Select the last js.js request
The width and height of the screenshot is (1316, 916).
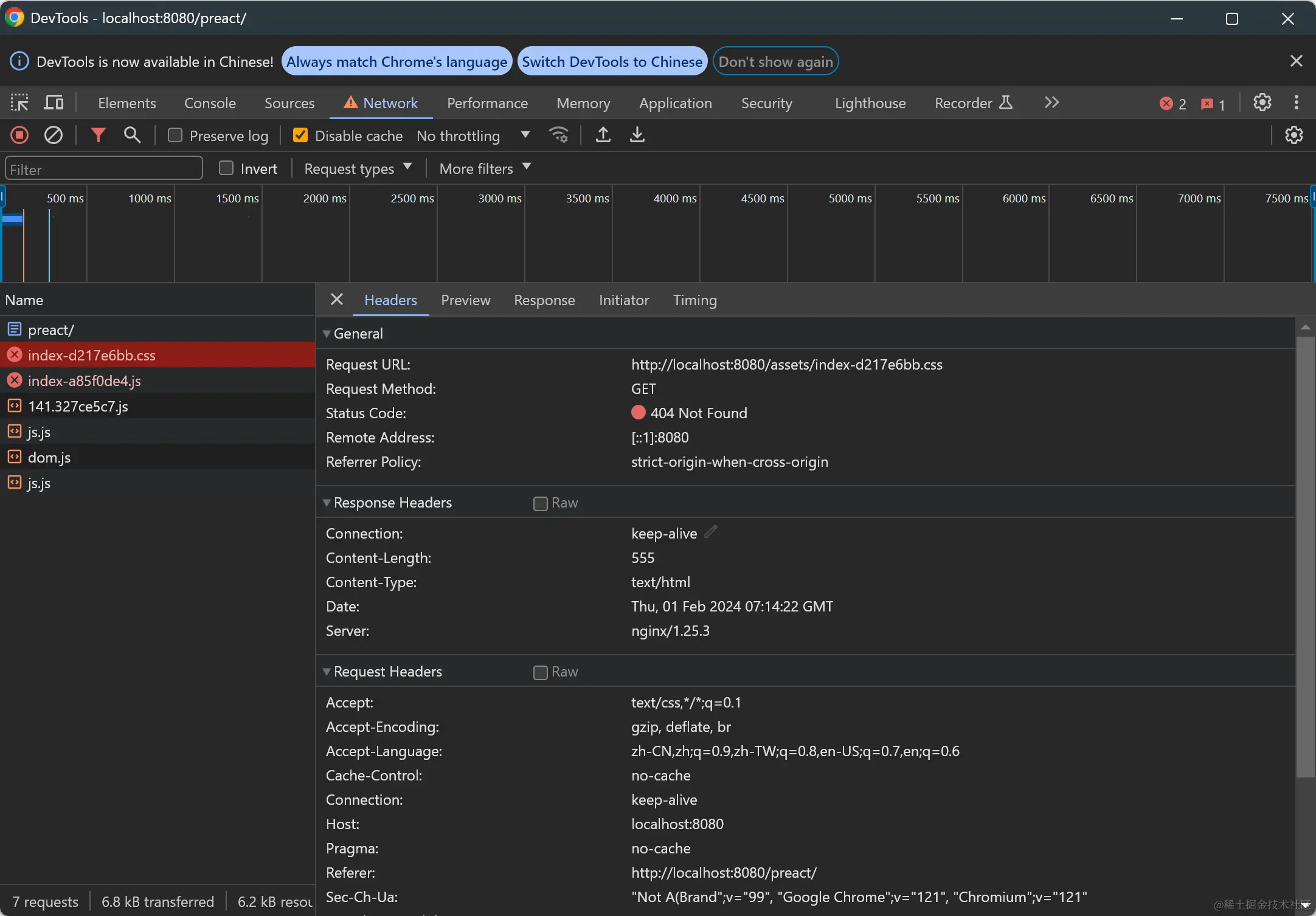click(x=158, y=483)
